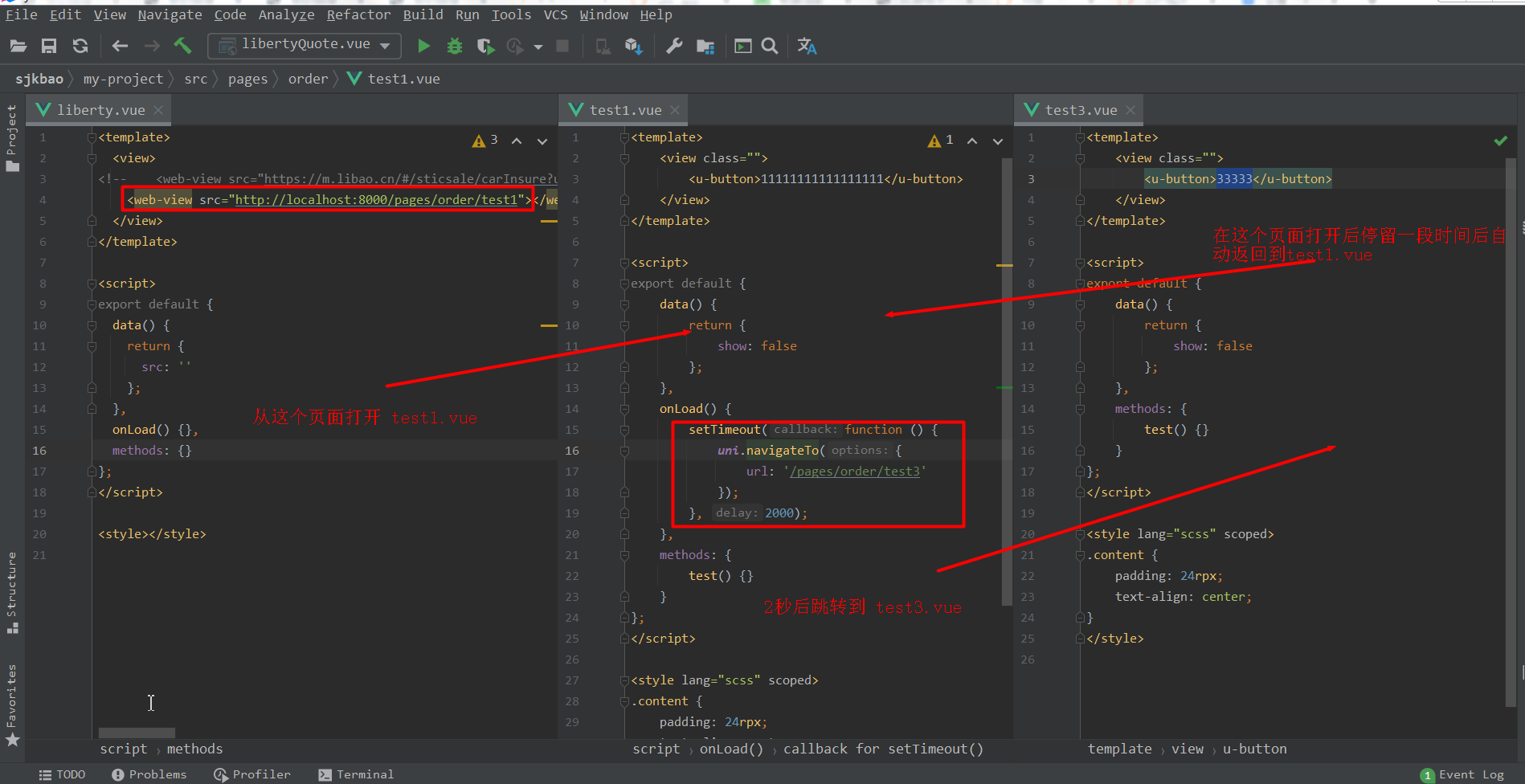Click the test1.vue vertical scrollbar
This screenshot has width=1525, height=784.
[x=1007, y=382]
